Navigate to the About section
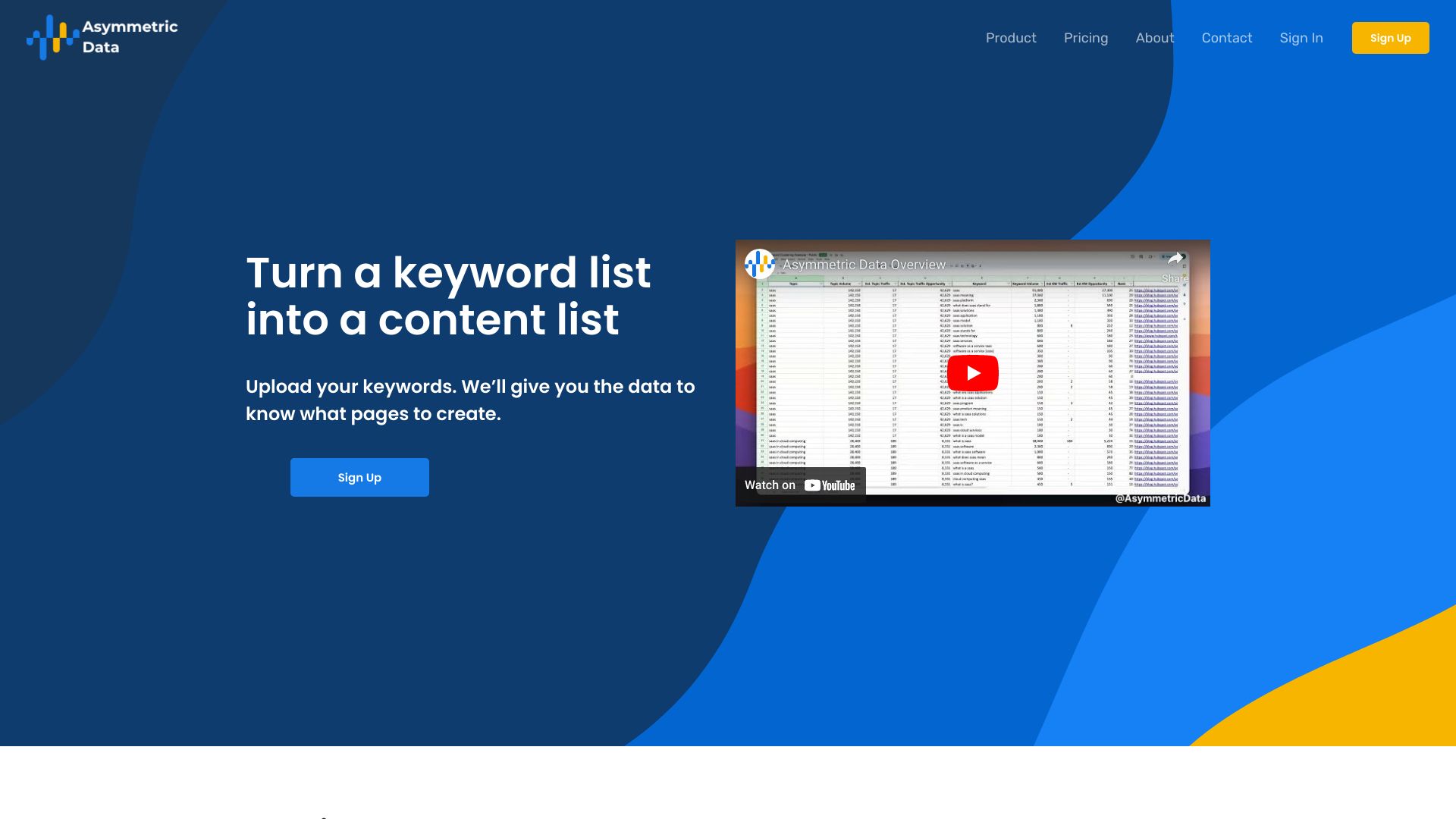The height and width of the screenshot is (819, 1456). click(1154, 38)
